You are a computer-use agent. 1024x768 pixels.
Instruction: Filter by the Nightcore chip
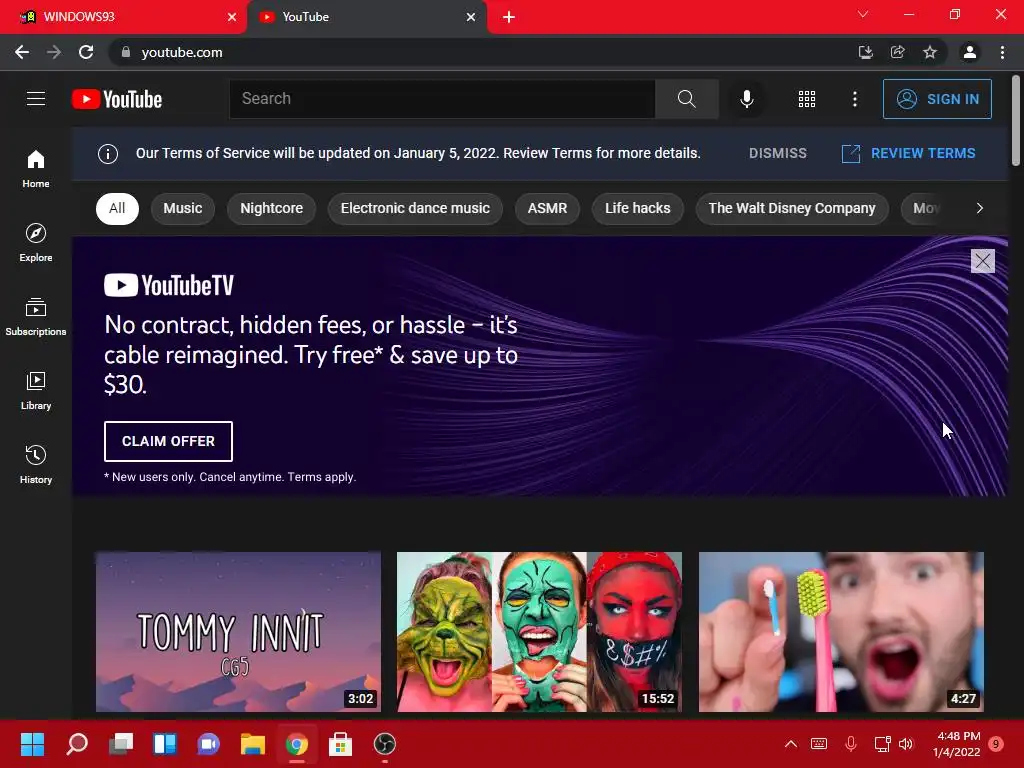(272, 208)
